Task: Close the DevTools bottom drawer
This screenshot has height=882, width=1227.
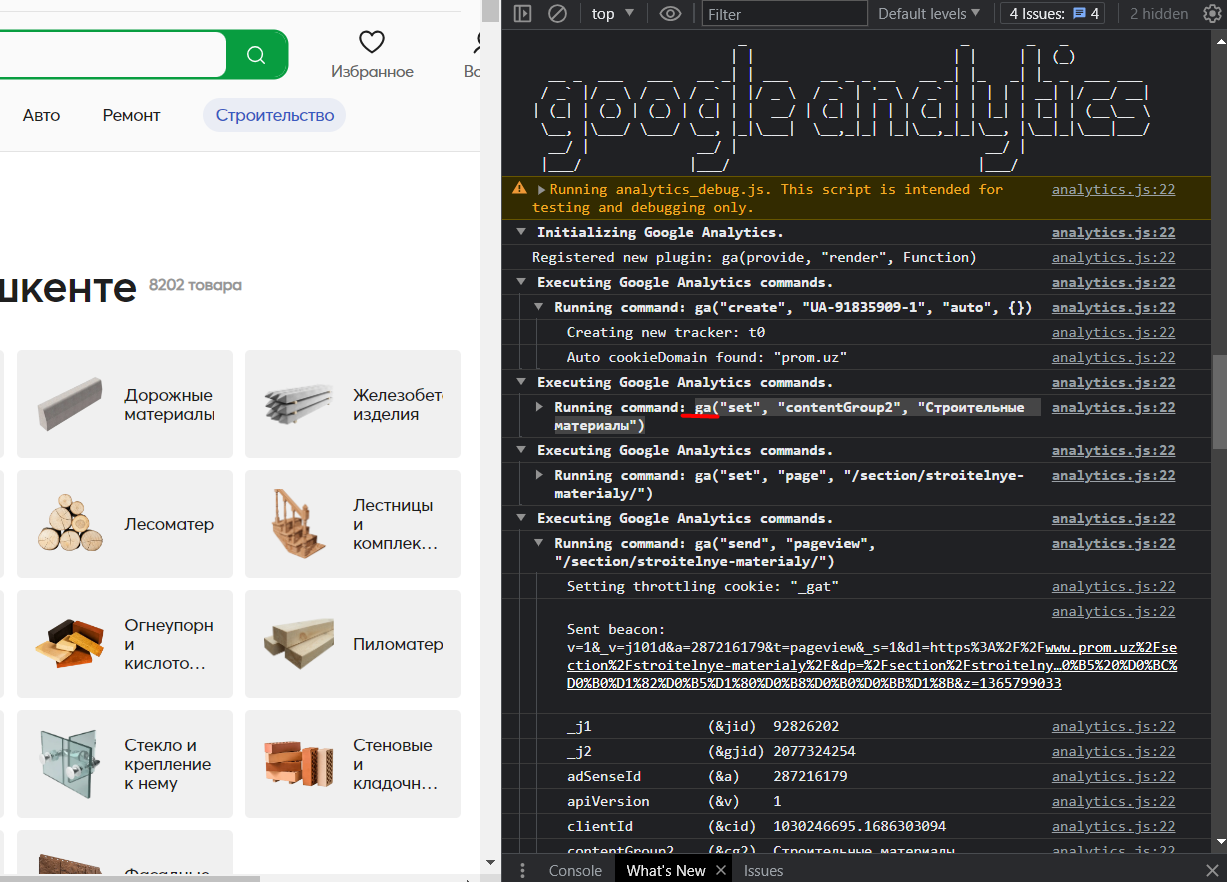Action: (x=1212, y=870)
